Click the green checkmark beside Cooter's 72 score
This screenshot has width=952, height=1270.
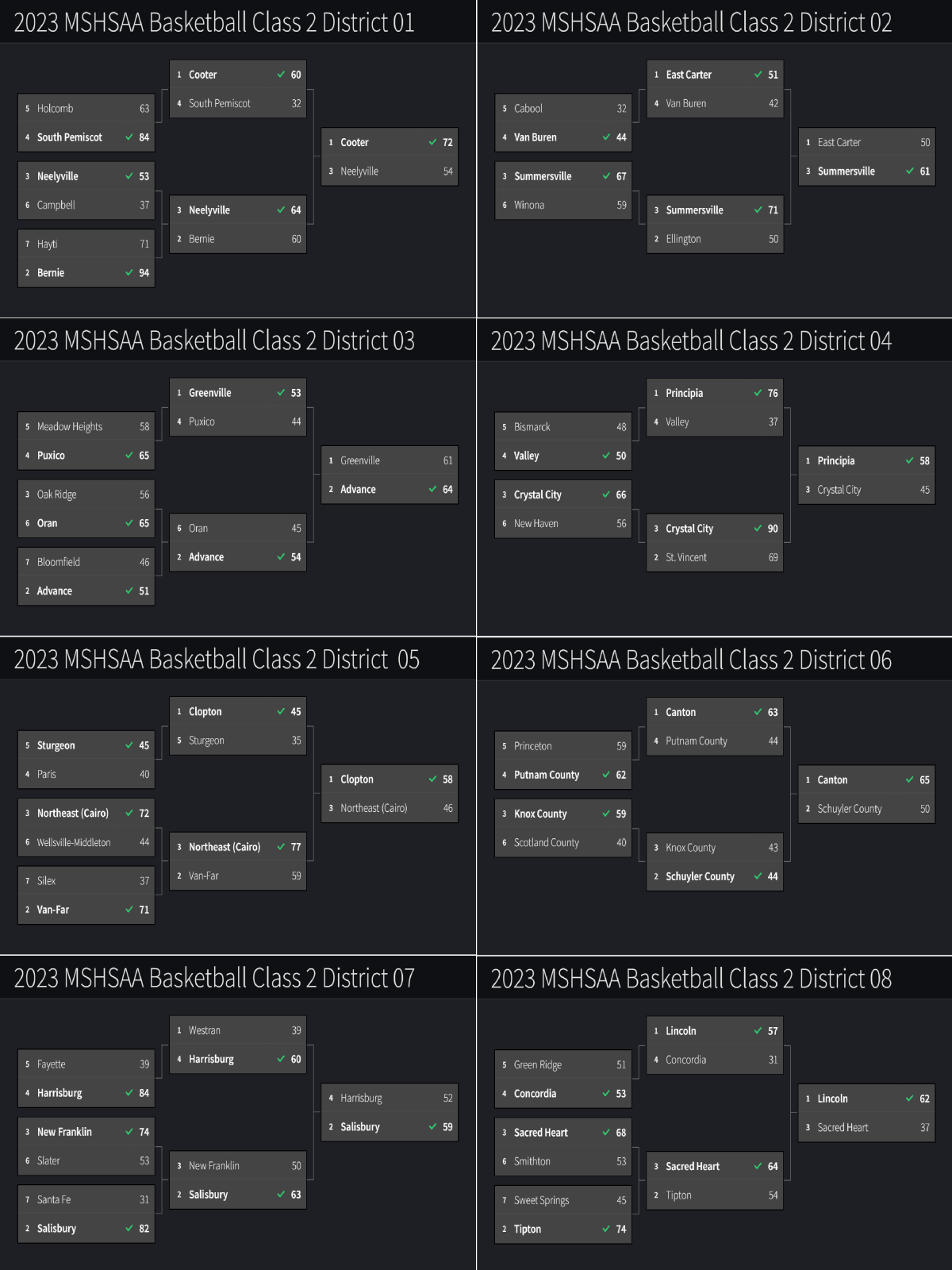coord(432,142)
